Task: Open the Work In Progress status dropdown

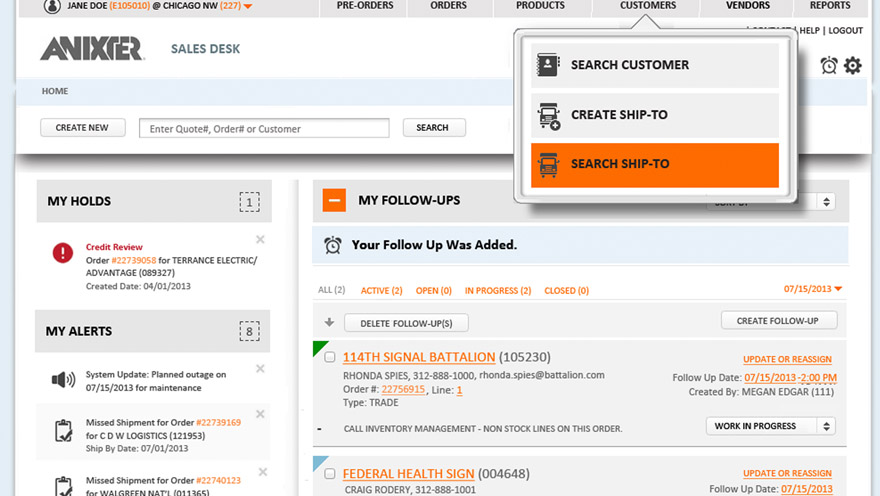Action: click(x=770, y=426)
